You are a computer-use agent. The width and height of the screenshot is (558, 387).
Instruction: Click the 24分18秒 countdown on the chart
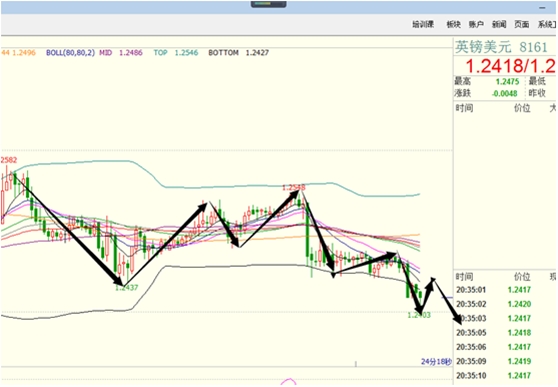pos(436,362)
